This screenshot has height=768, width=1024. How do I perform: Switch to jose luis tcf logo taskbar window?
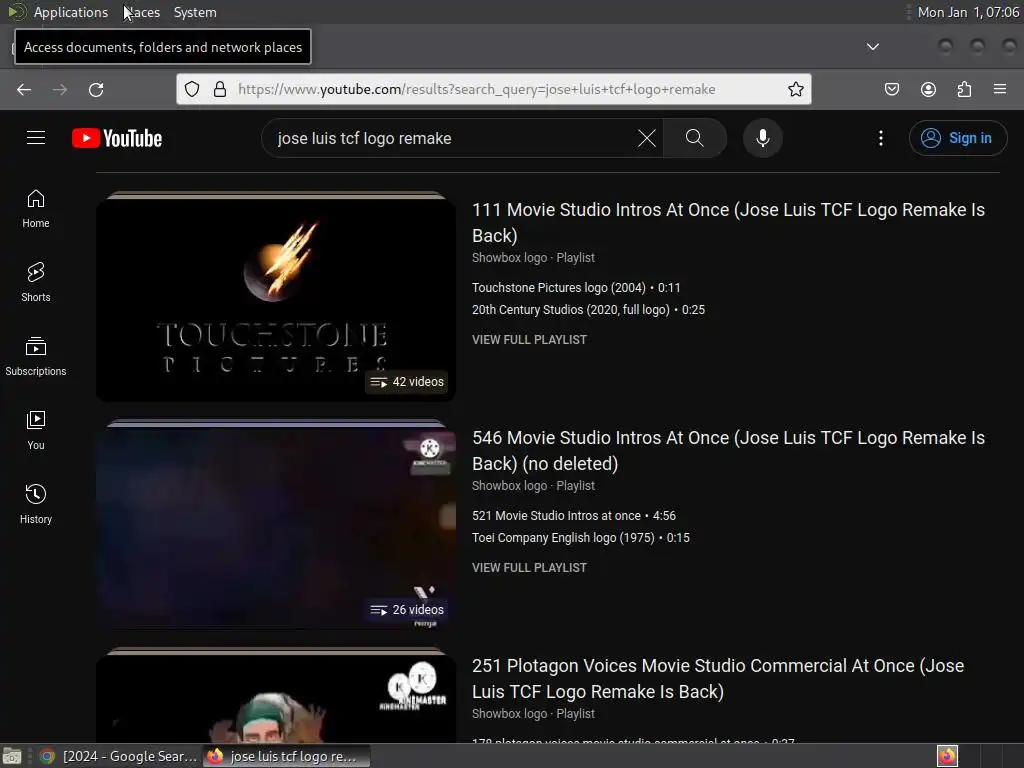pos(287,756)
